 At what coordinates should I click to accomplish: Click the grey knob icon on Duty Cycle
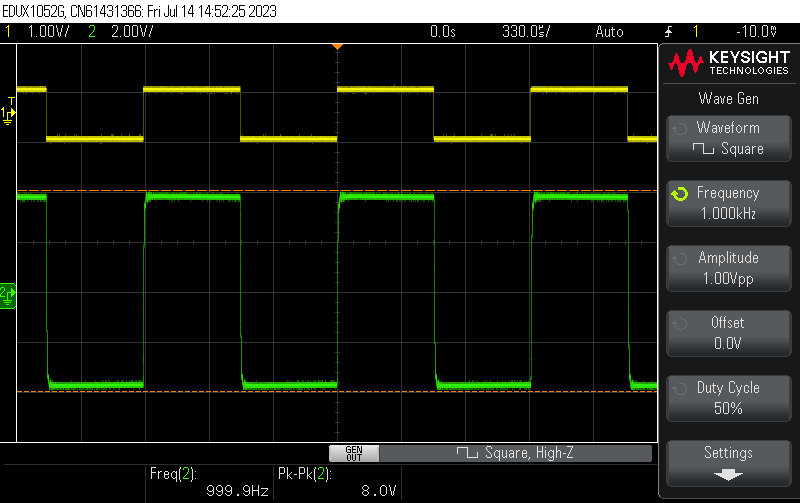(680, 389)
